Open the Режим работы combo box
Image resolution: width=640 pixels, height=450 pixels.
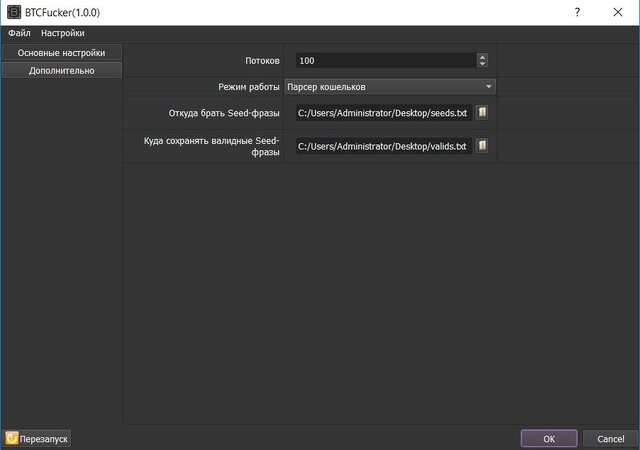coord(390,87)
